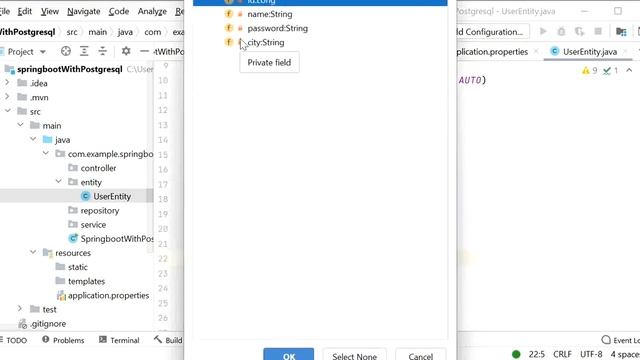Select the SpringbootWithPos application class
Screen dimensions: 640x360
pyautogui.click(x=117, y=239)
